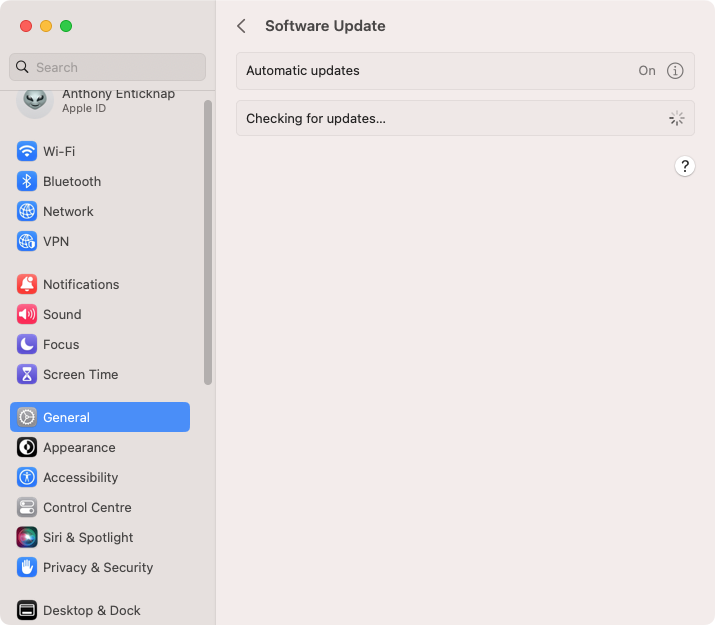This screenshot has width=715, height=625.
Task: Open Siri & Spotlight icon
Action: (x=27, y=537)
